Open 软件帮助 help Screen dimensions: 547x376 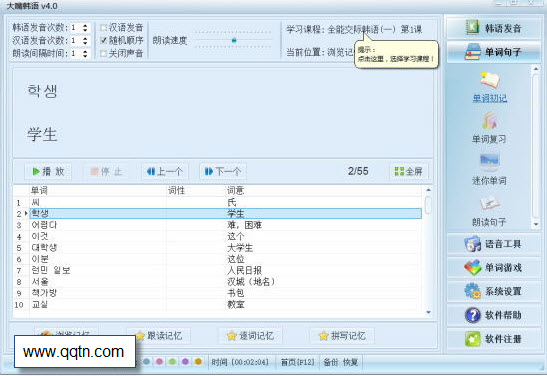coord(493,315)
